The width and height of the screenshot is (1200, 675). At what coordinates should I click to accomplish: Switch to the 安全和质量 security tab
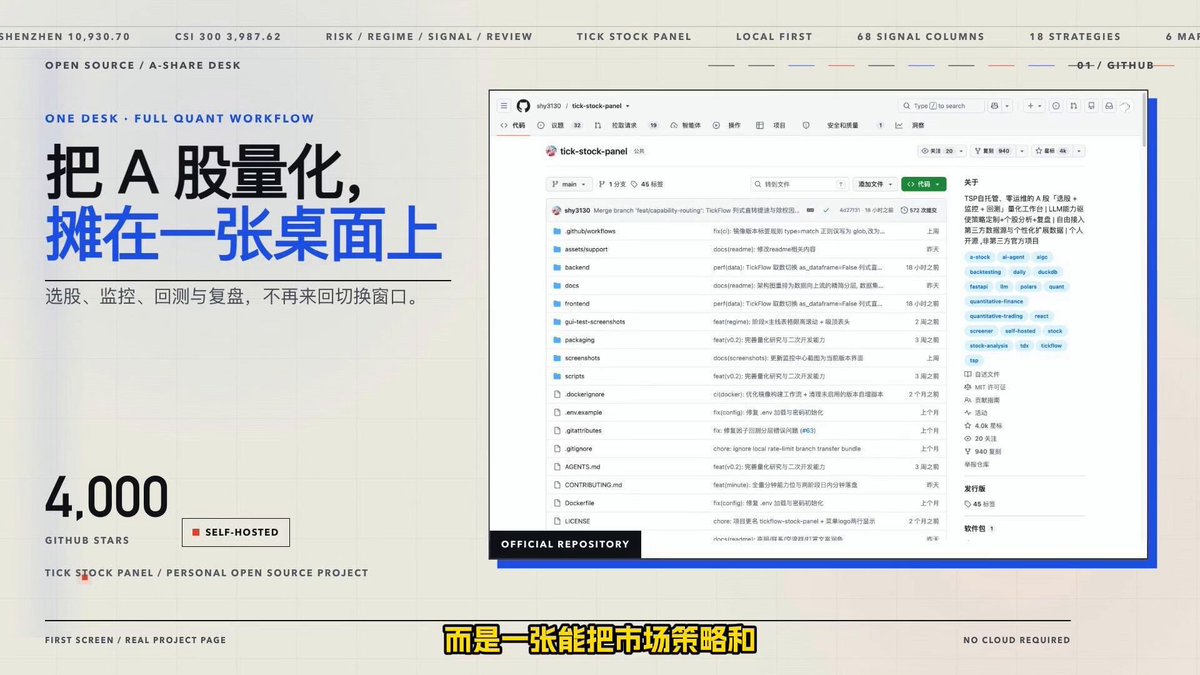pyautogui.click(x=846, y=125)
